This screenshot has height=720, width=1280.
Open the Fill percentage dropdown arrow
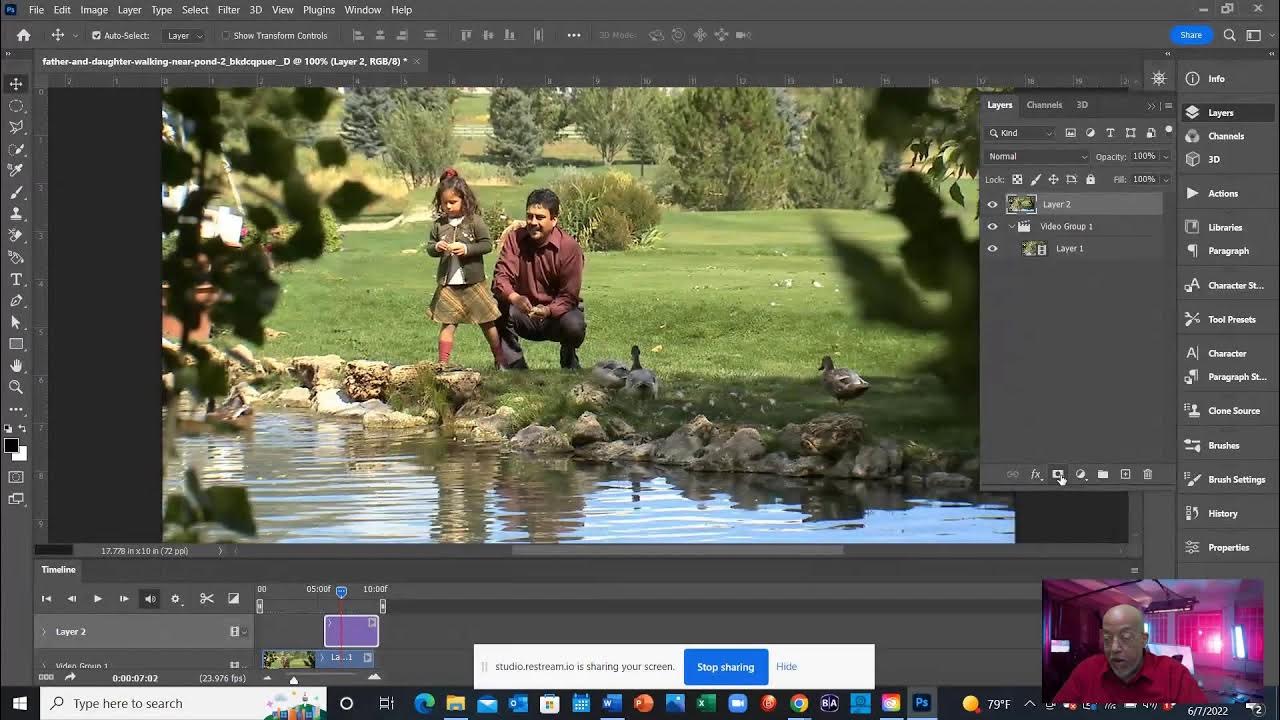tap(1166, 180)
